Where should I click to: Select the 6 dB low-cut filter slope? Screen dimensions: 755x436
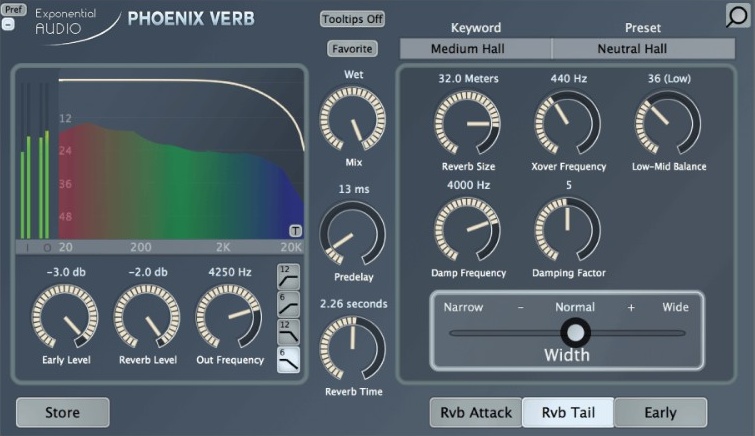288,304
